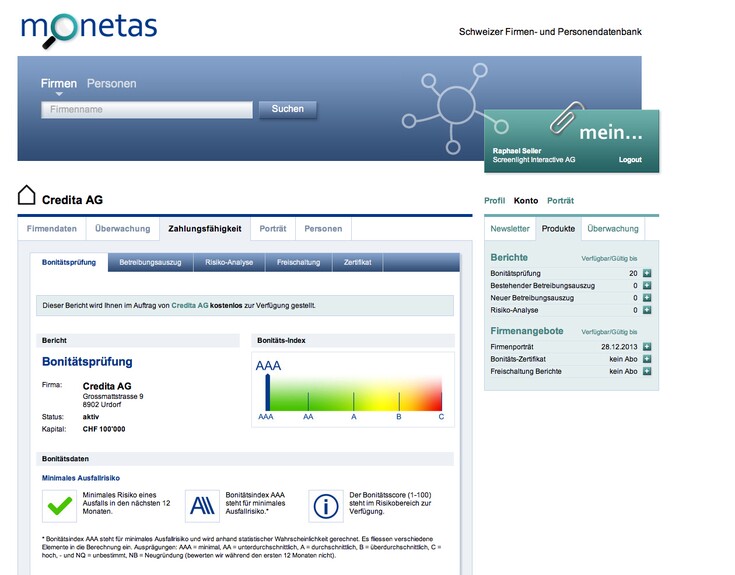Click the Raphael Seiler user name
735x575 pixels.
517,151
